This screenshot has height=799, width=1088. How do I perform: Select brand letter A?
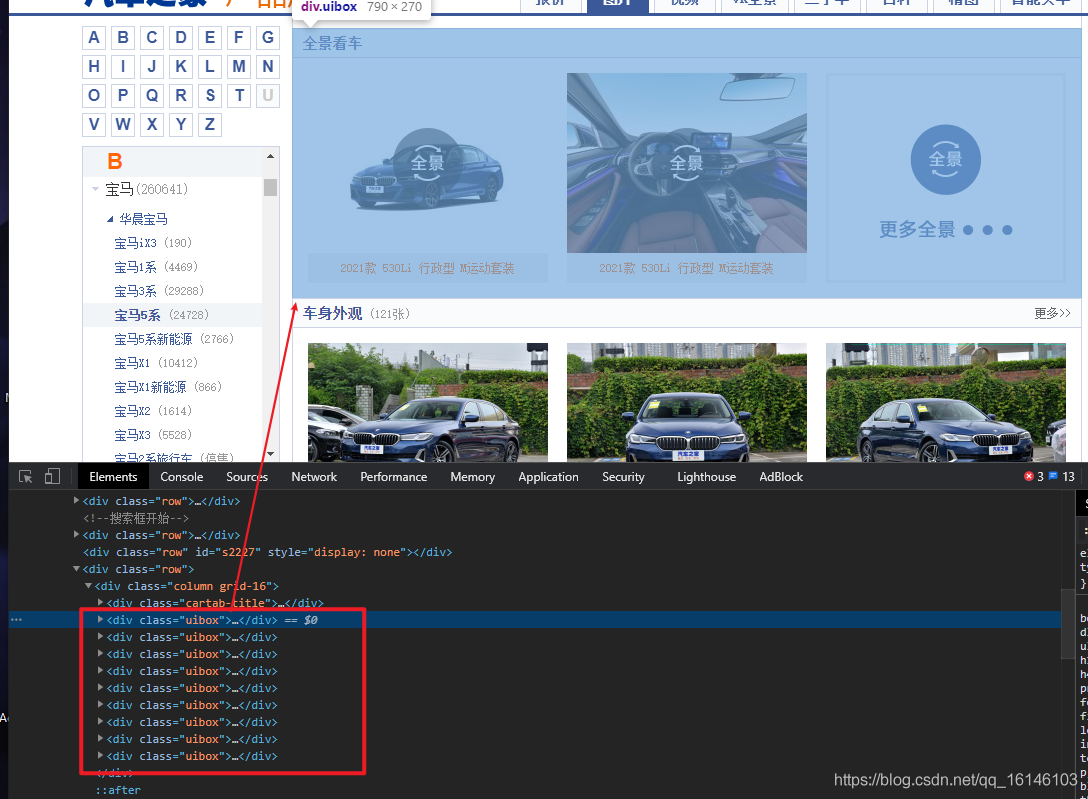[x=94, y=37]
